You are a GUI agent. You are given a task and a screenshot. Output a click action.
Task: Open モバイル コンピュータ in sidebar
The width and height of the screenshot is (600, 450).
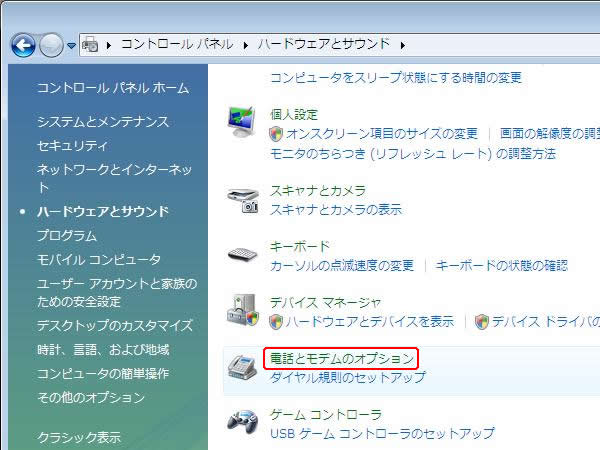pos(99,259)
